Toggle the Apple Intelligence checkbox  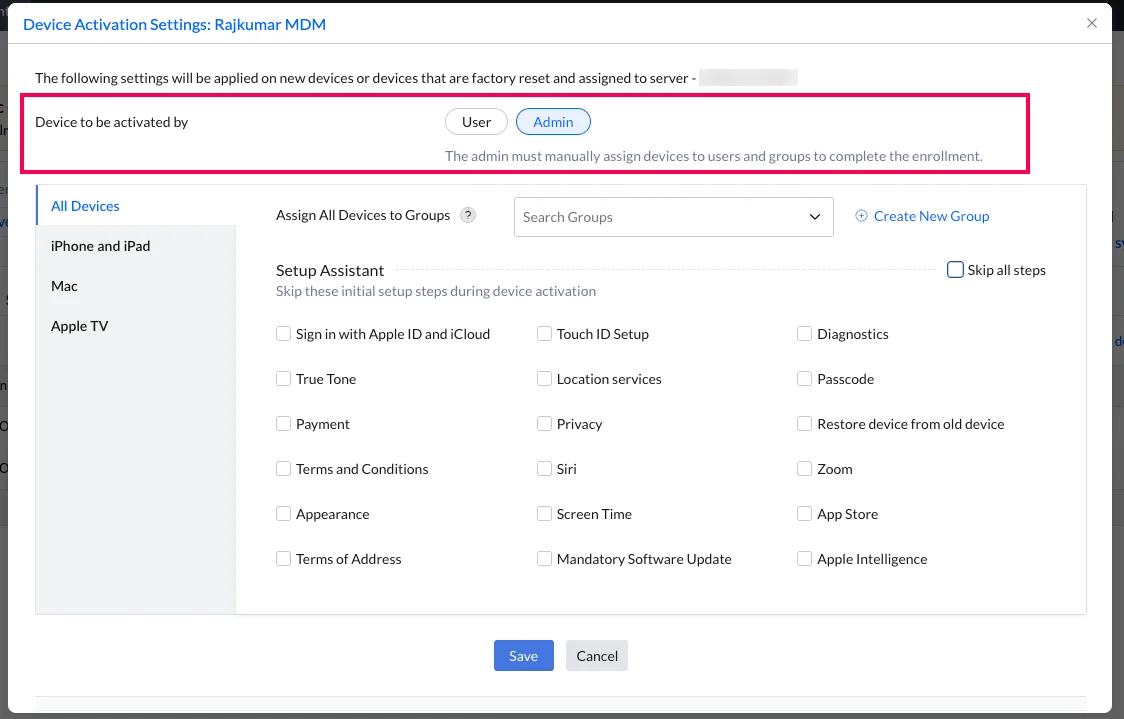804,558
